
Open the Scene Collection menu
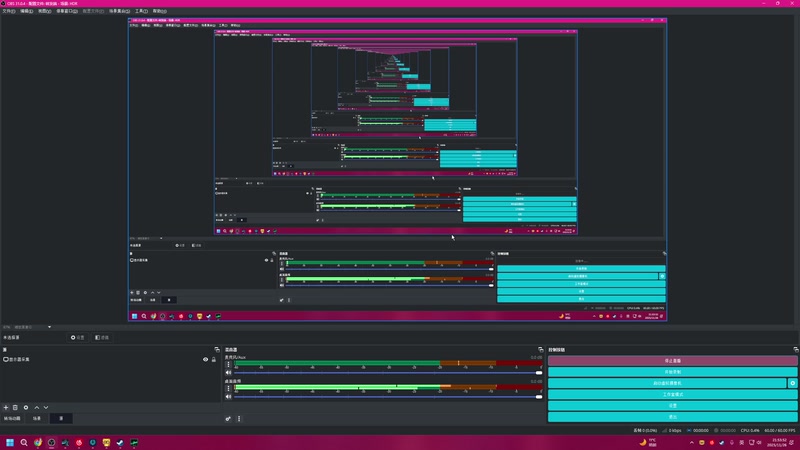pos(119,11)
